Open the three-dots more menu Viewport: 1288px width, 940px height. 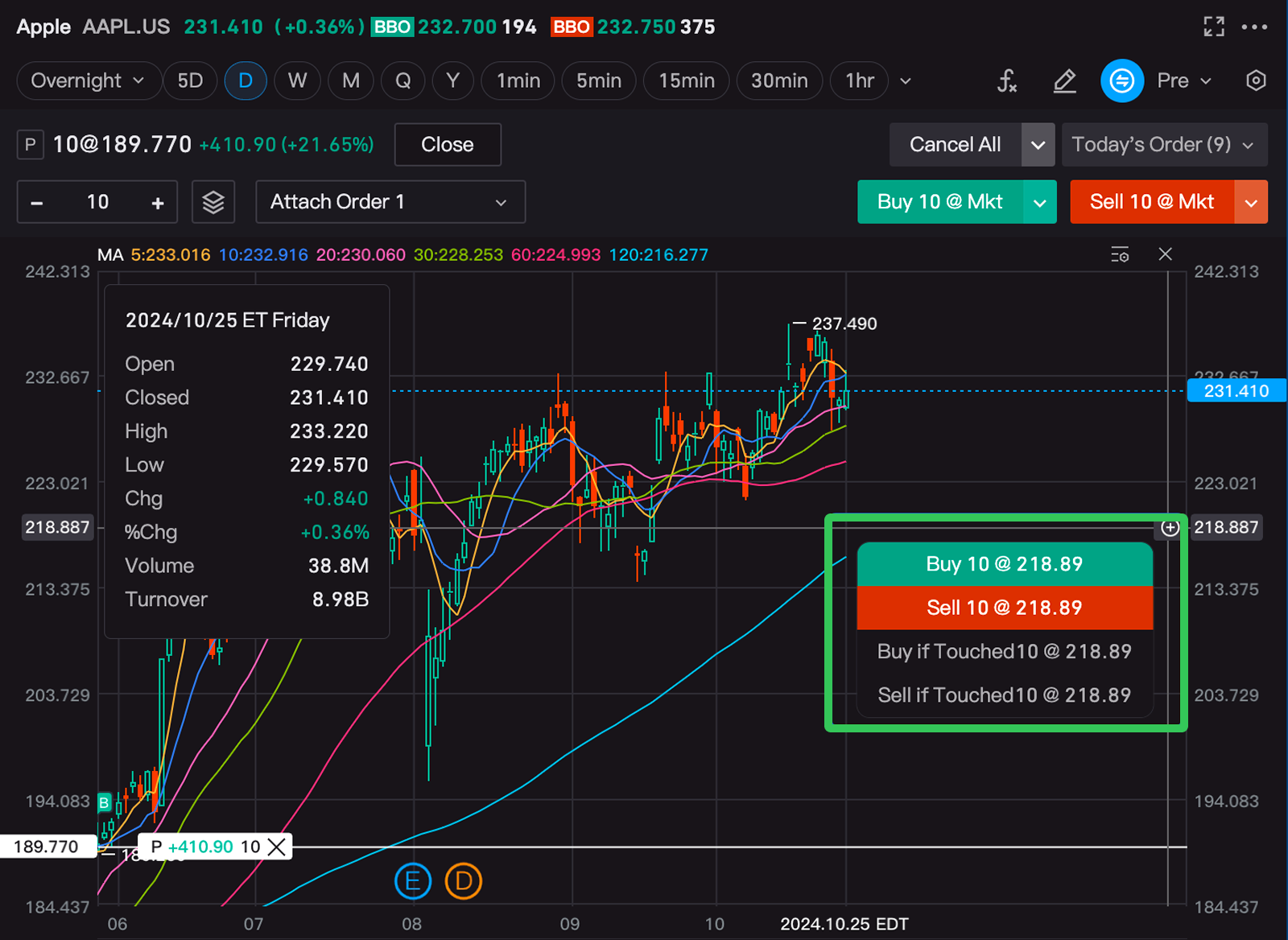[x=1254, y=27]
